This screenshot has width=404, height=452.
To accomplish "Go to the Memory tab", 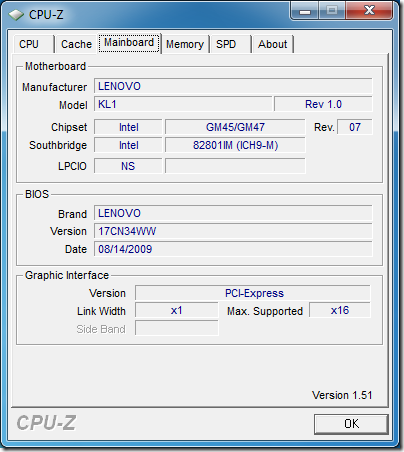I will pyautogui.click(x=185, y=44).
